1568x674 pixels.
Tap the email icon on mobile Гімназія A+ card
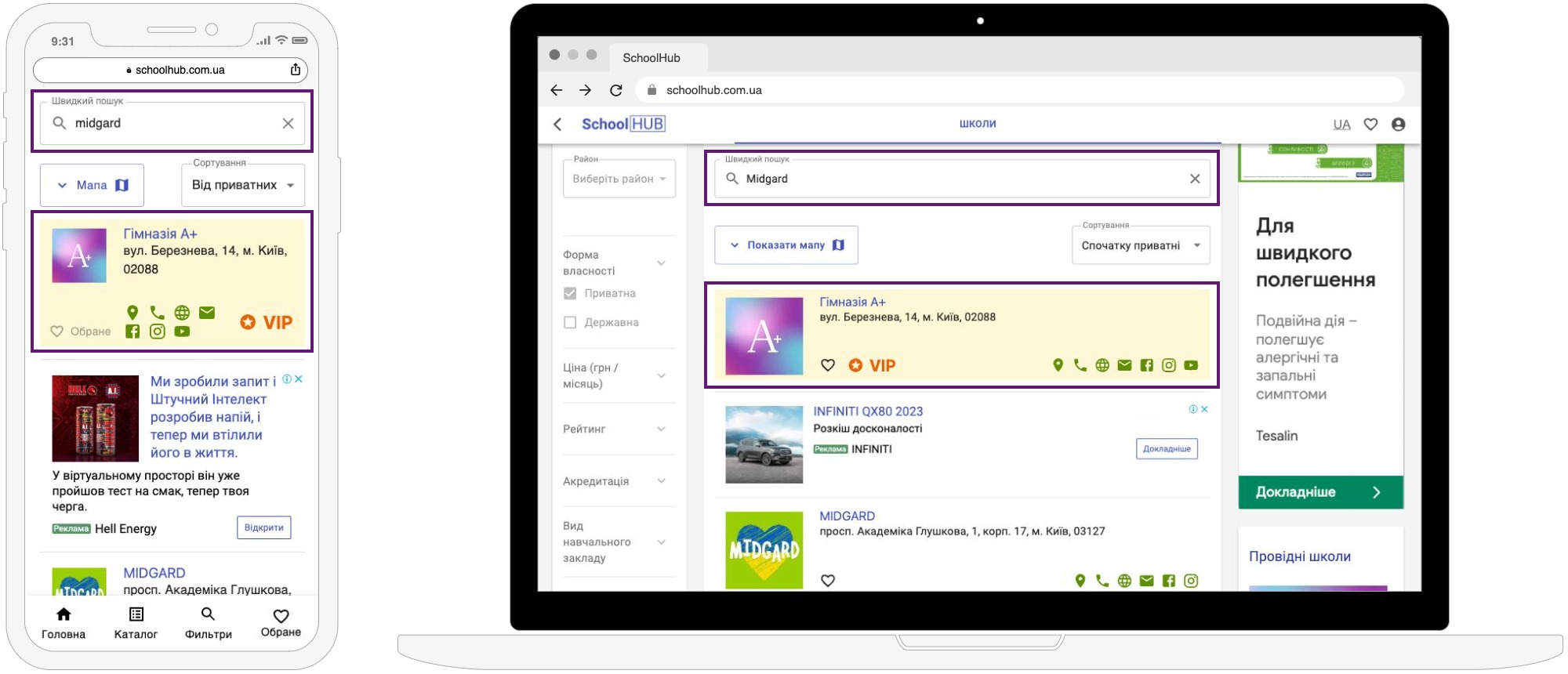[x=207, y=313]
